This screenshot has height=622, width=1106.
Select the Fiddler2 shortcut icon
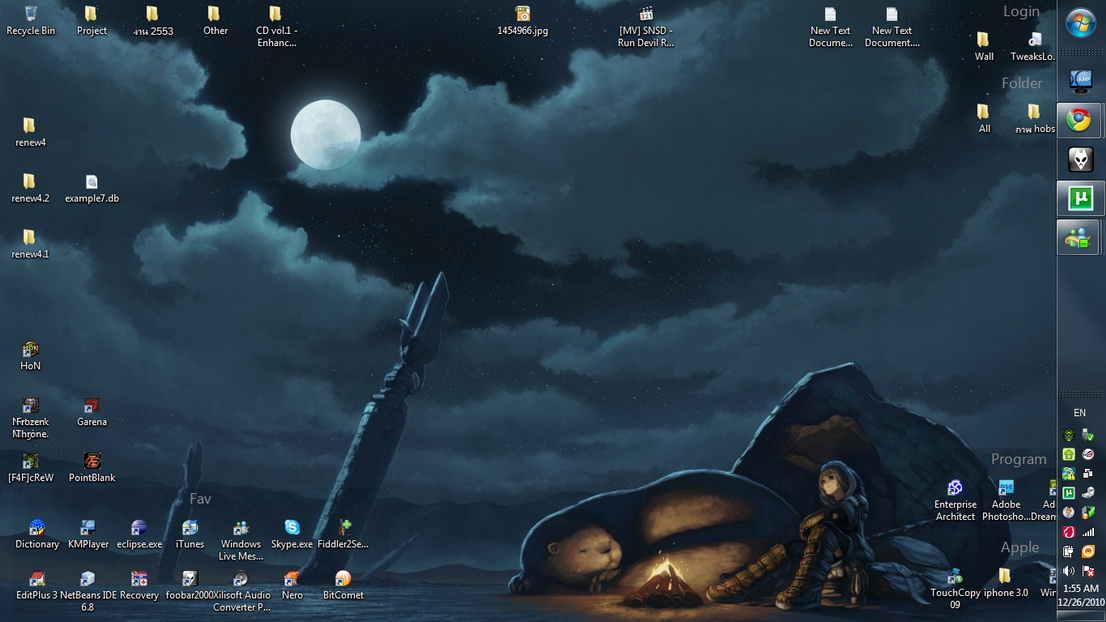pos(343,534)
